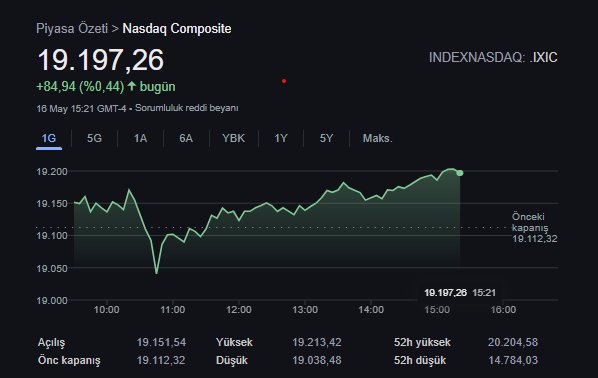The height and width of the screenshot is (378, 598).
Task: Click the Yüksek value 19.213,42
Action: click(x=317, y=342)
